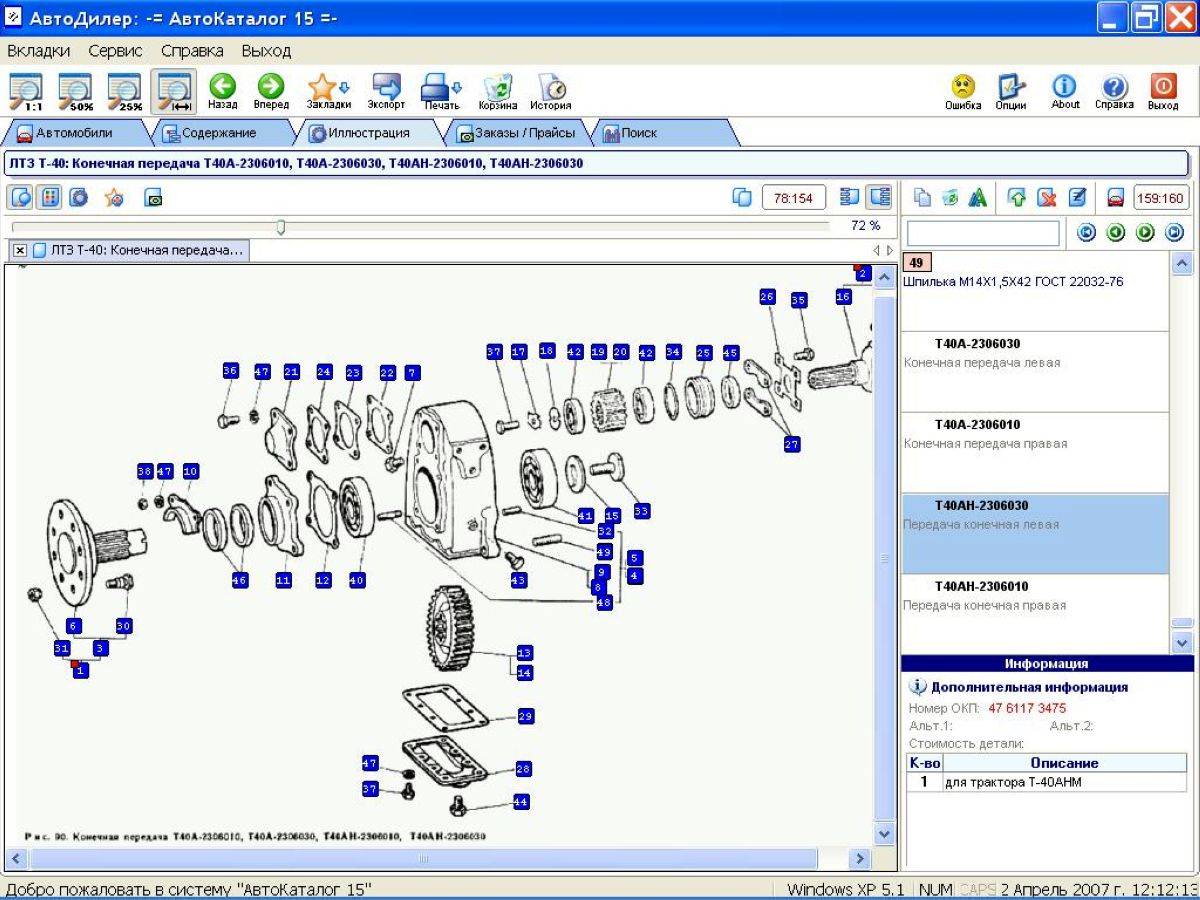Close the ЛТЗ Т-40 document tab
The height and width of the screenshot is (900, 1200).
click(20, 250)
